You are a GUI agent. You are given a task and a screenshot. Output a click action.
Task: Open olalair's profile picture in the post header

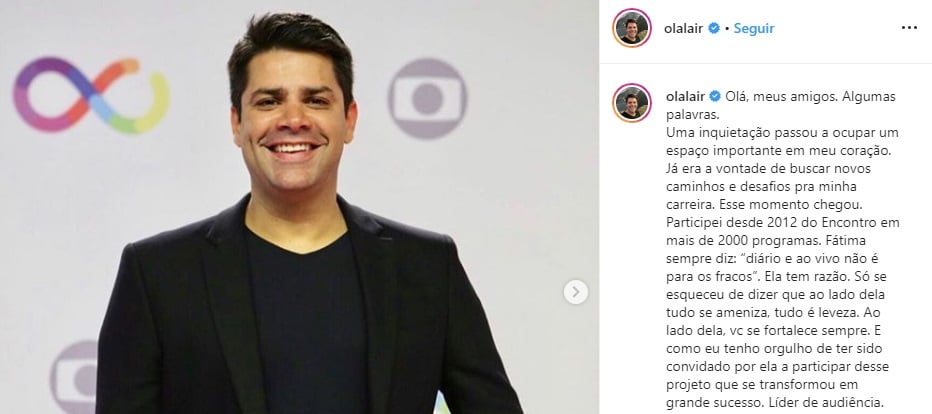point(632,28)
